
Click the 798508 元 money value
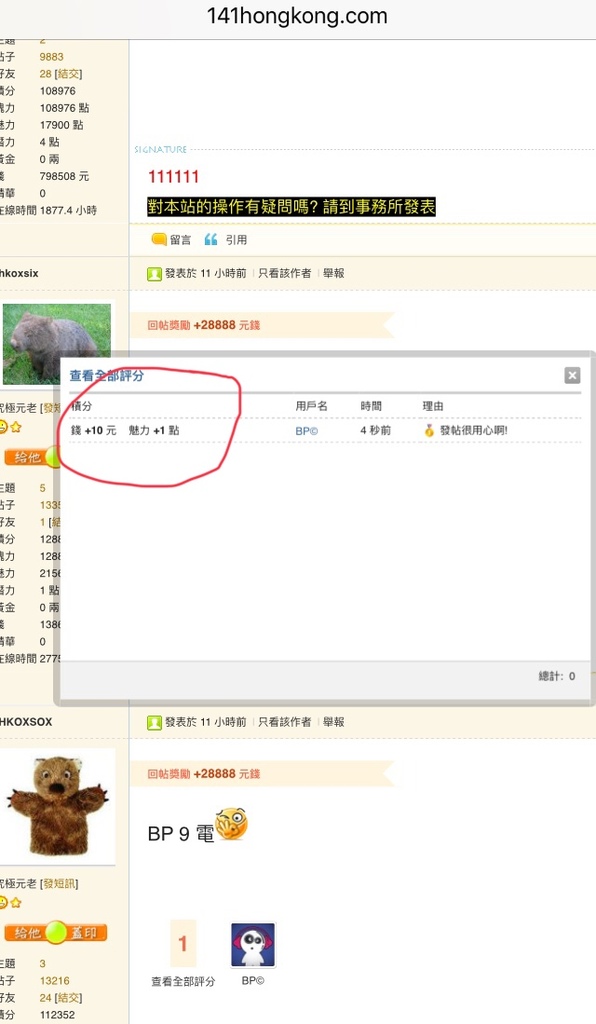click(65, 176)
